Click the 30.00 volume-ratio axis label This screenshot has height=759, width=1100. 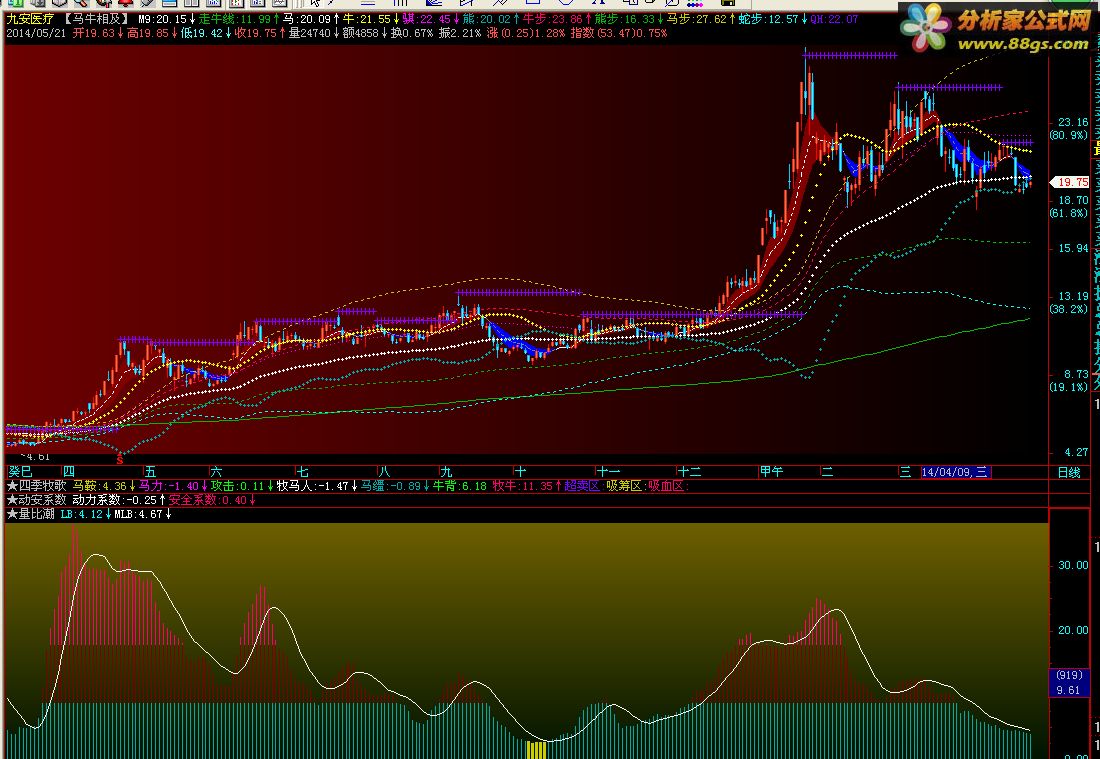pos(1073,565)
